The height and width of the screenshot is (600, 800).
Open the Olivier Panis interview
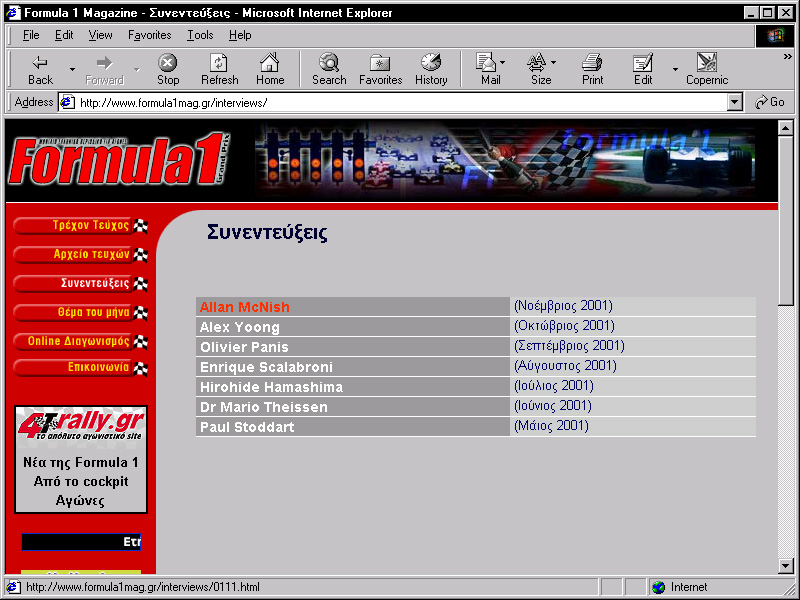click(244, 347)
